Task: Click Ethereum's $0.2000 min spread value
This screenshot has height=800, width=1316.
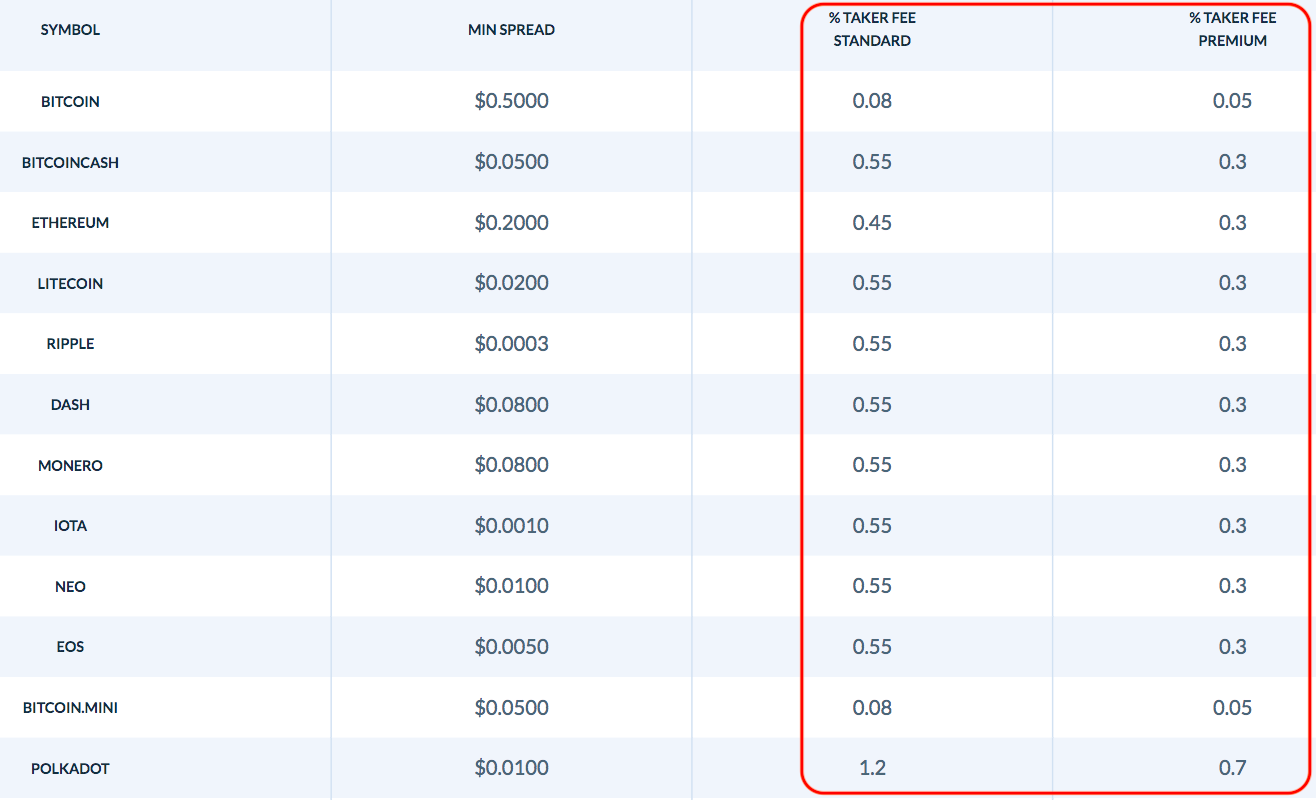Action: pos(511,223)
